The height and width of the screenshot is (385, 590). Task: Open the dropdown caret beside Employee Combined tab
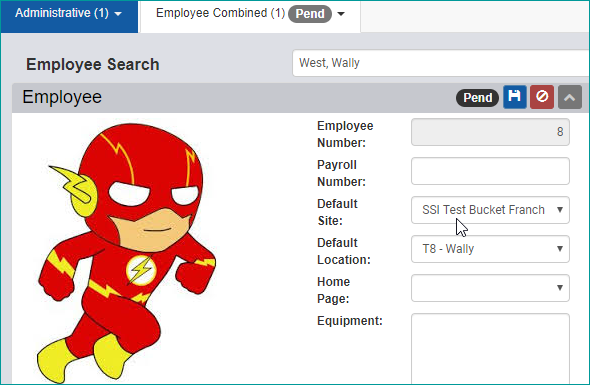pos(341,14)
